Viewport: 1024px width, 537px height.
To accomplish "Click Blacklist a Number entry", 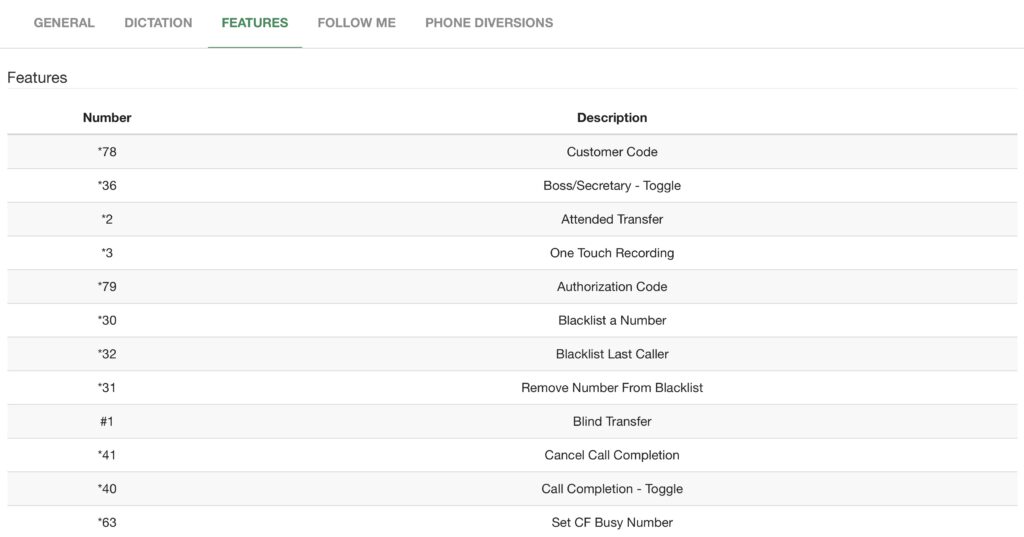I will [612, 321].
